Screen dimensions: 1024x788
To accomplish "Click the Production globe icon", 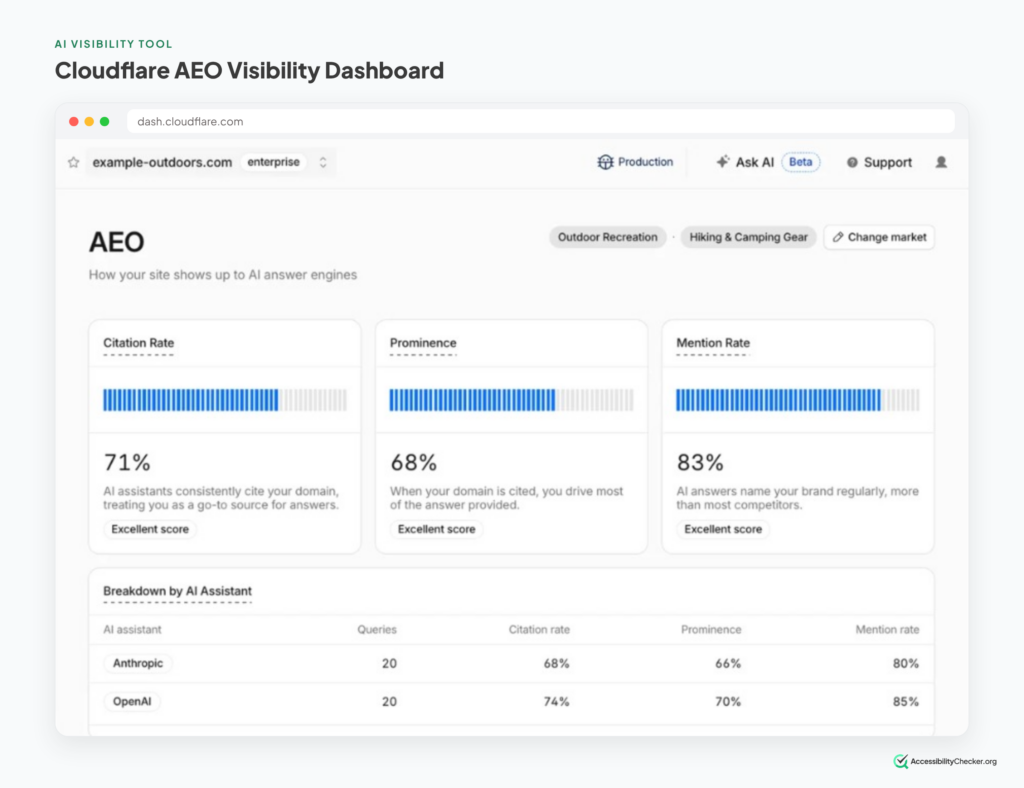I will tap(605, 162).
